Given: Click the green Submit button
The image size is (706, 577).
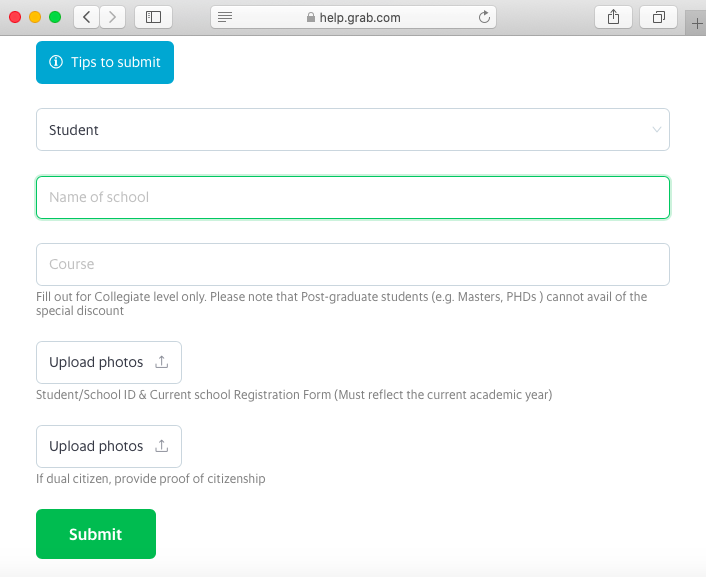Looking at the screenshot, I should point(96,534).
